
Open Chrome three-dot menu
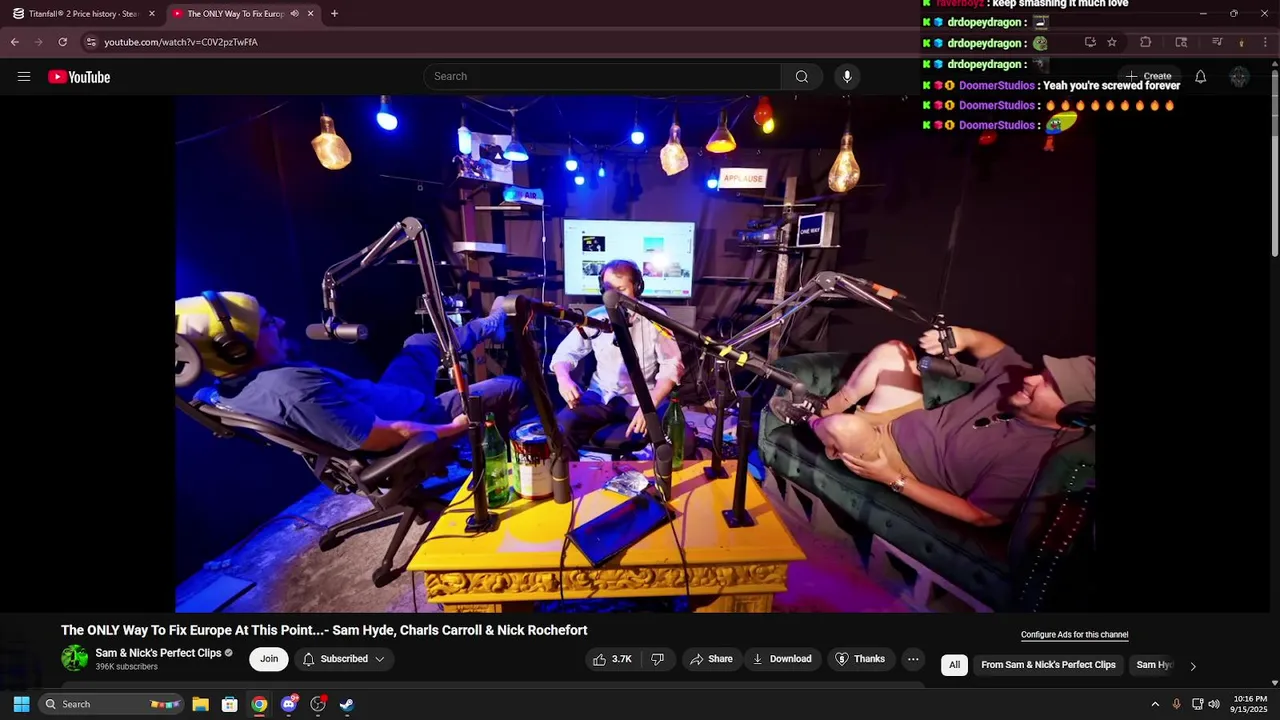click(x=1266, y=42)
